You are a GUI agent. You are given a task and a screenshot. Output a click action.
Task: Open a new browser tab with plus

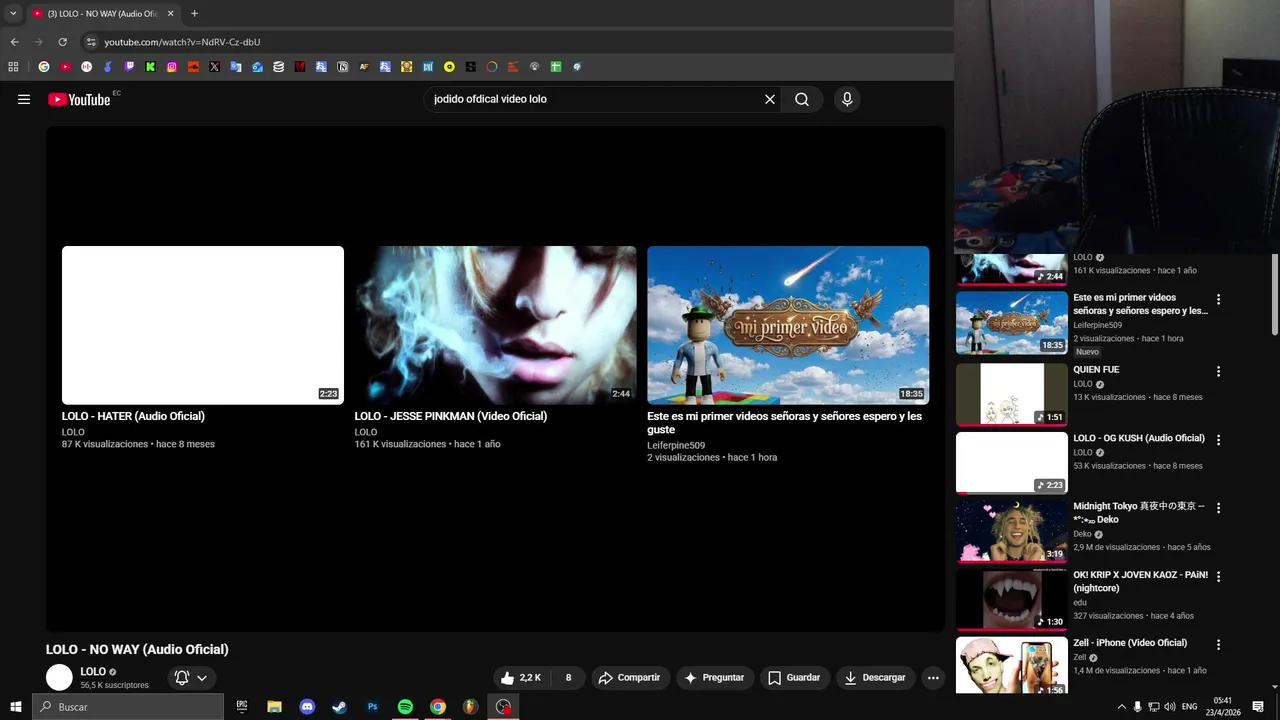(x=194, y=14)
